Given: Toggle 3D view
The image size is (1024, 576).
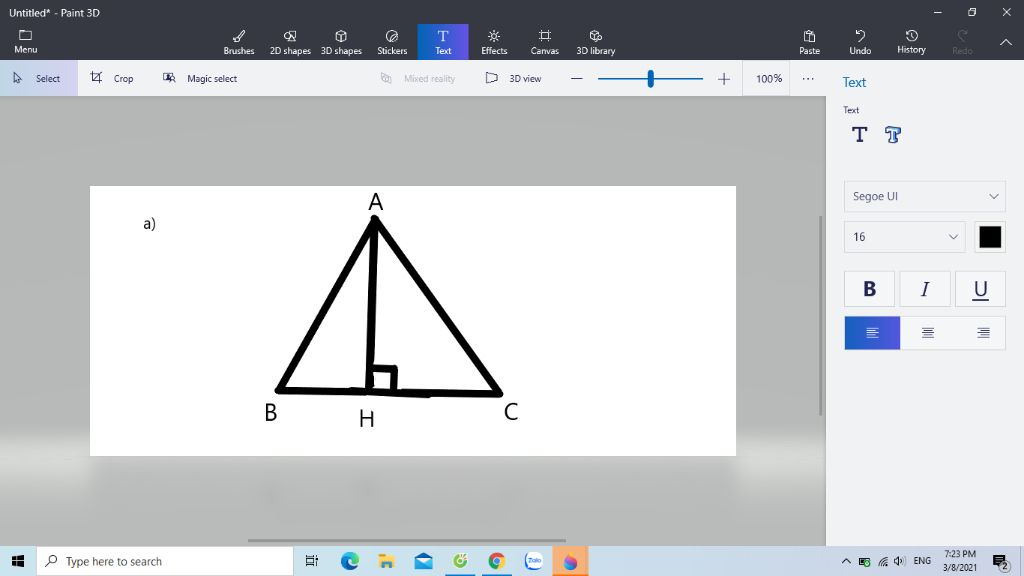Looking at the screenshot, I should (513, 78).
